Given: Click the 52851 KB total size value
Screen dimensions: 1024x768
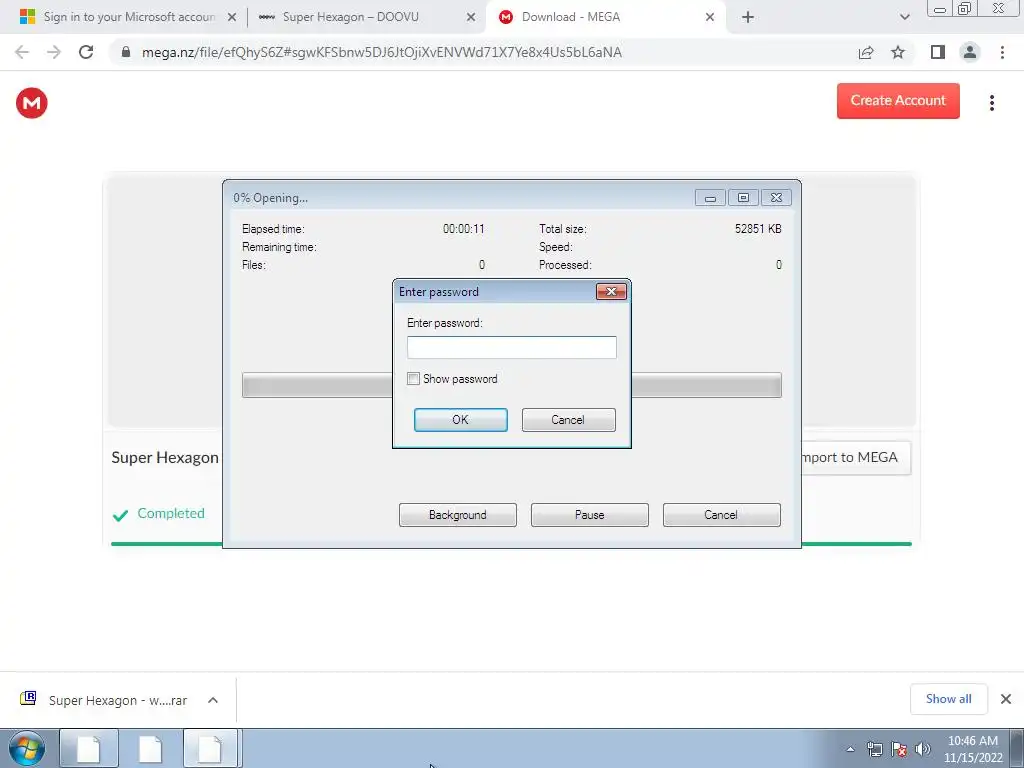Looking at the screenshot, I should tap(758, 229).
